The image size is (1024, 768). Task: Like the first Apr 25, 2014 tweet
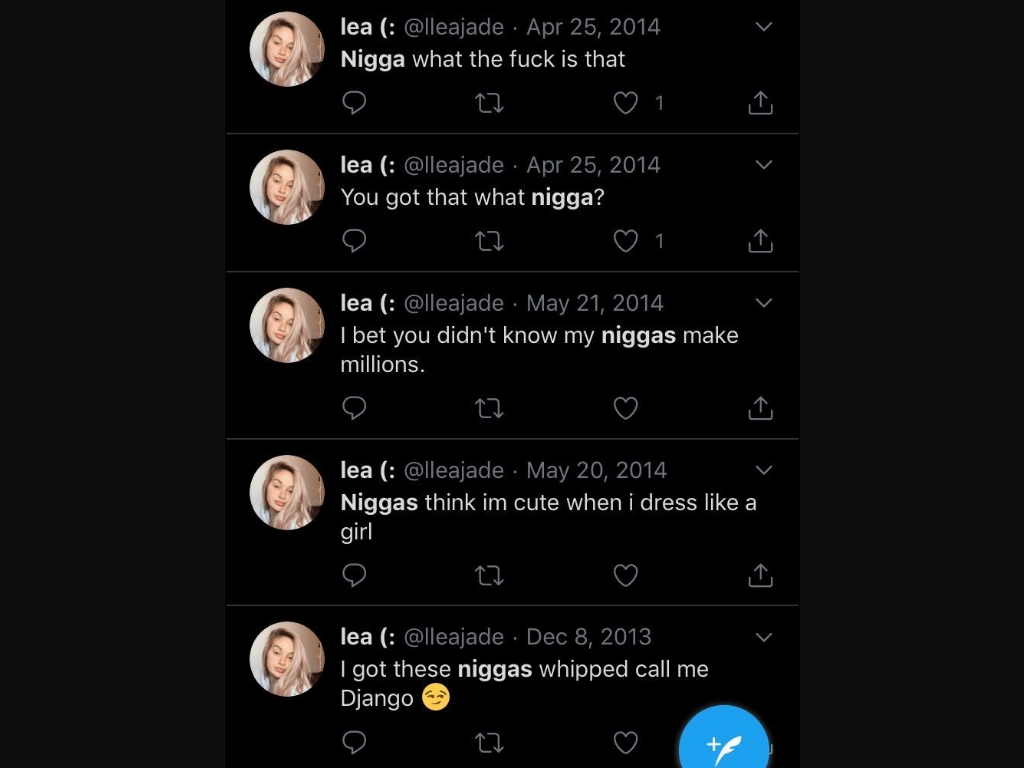626,103
